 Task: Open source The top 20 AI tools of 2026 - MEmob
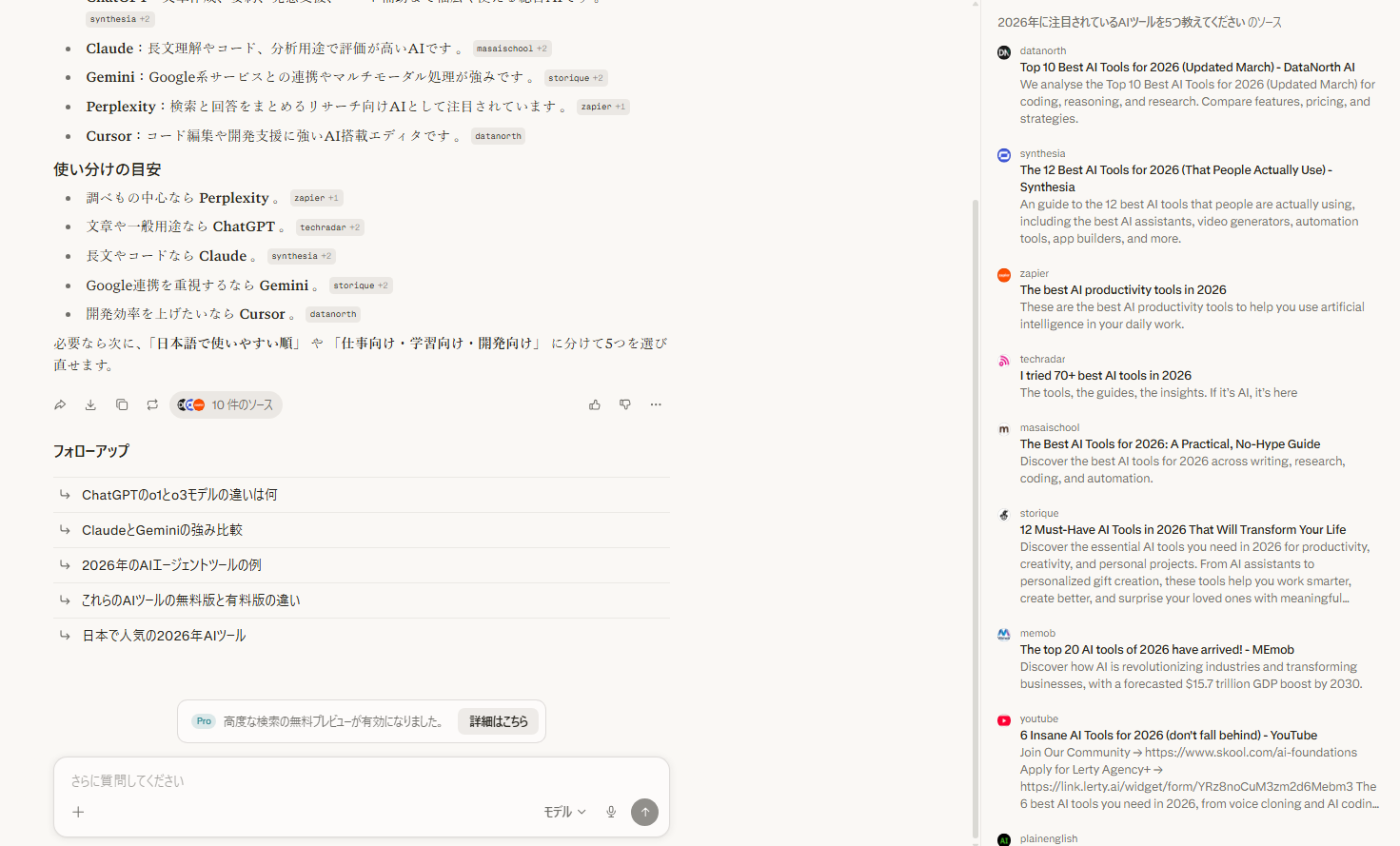click(1157, 650)
